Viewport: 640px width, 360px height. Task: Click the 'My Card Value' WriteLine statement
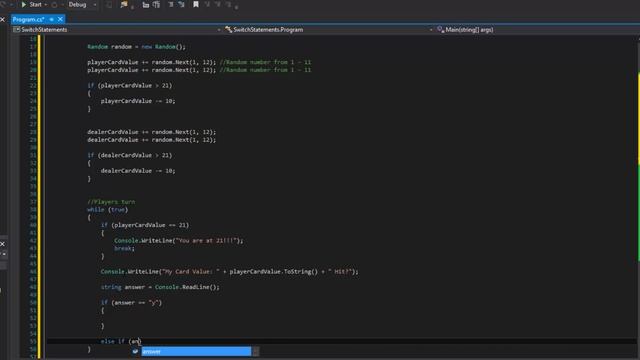click(x=229, y=272)
